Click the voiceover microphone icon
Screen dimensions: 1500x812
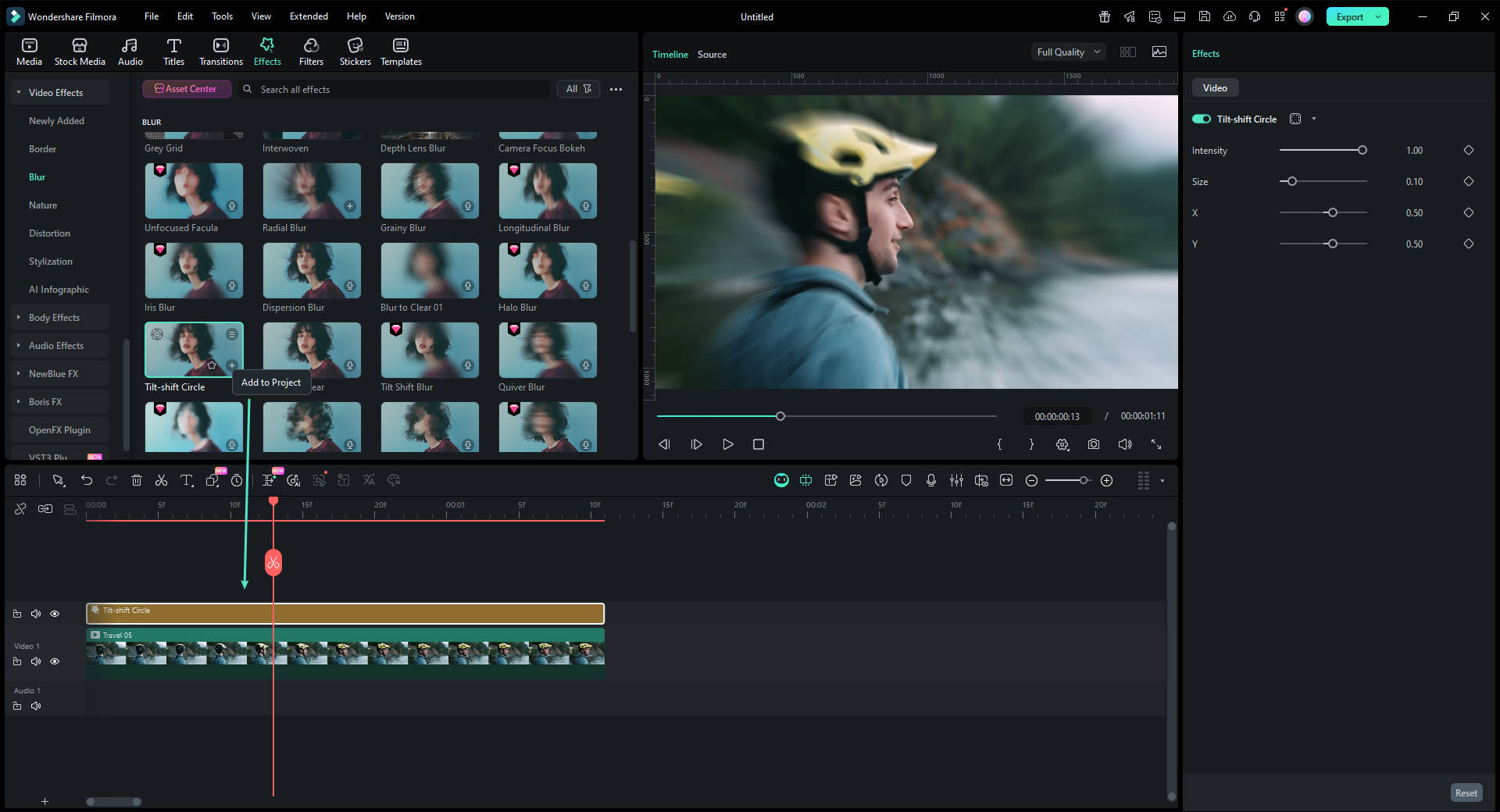click(x=931, y=480)
